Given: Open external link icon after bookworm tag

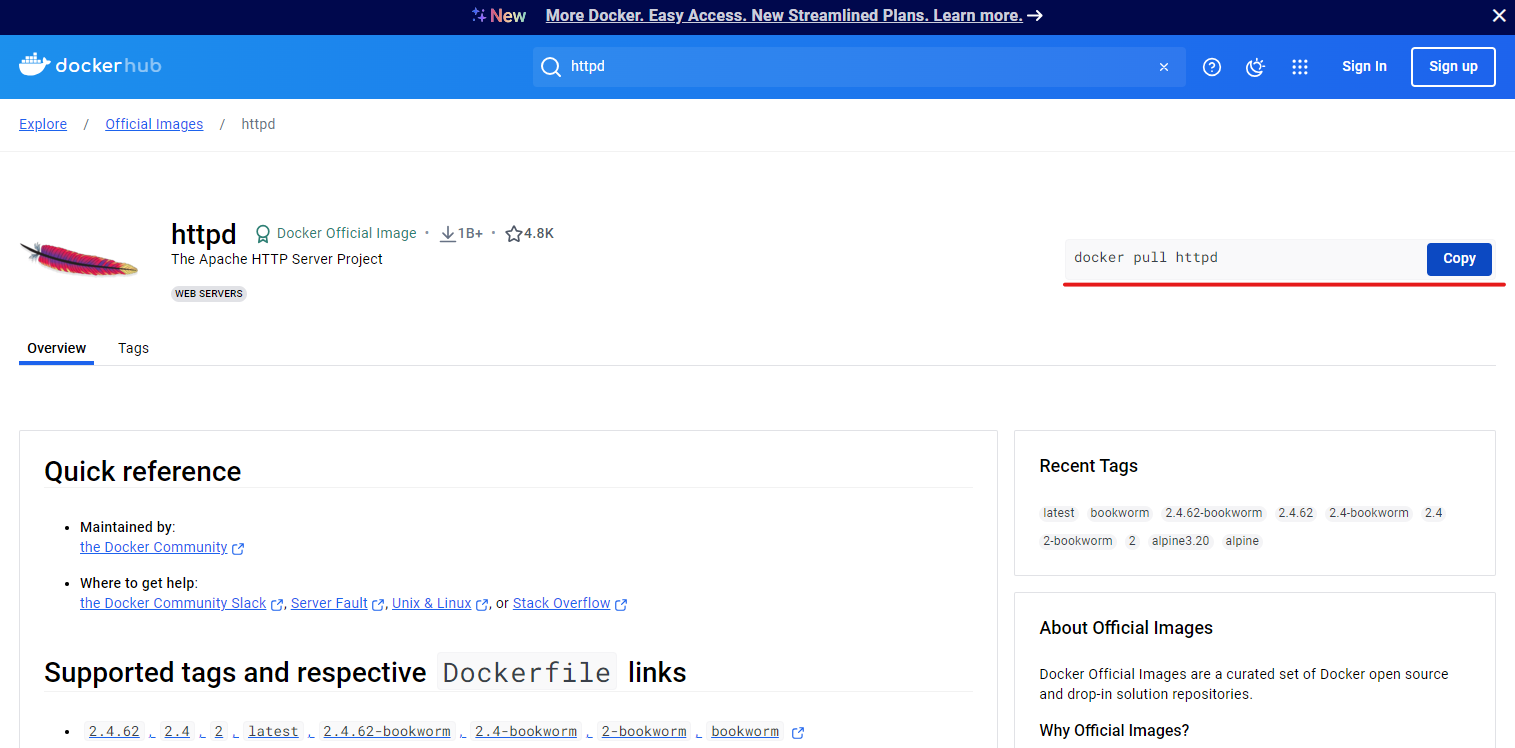Looking at the screenshot, I should pos(798,733).
